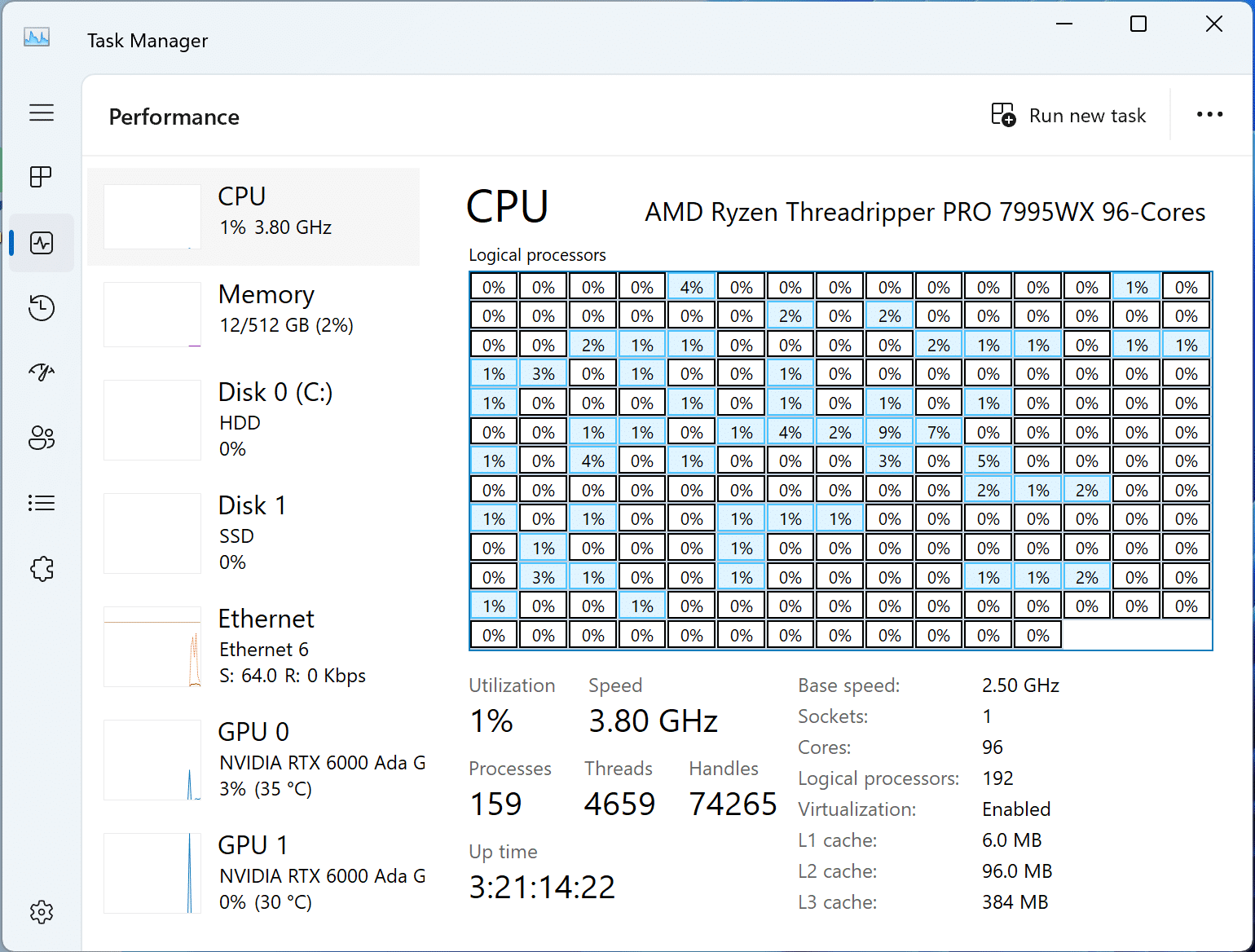This screenshot has width=1255, height=952.
Task: Go to the Processes page icon
Action: pos(42,177)
